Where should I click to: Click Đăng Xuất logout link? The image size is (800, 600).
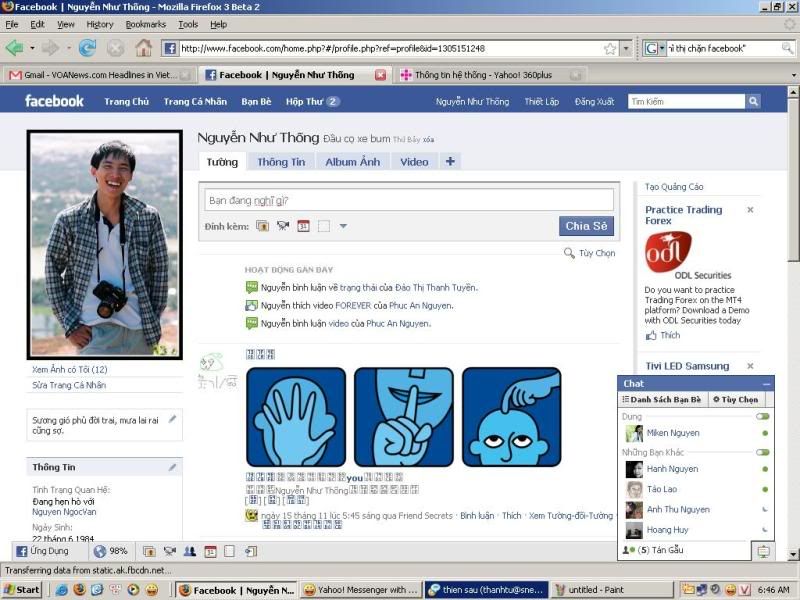point(594,102)
